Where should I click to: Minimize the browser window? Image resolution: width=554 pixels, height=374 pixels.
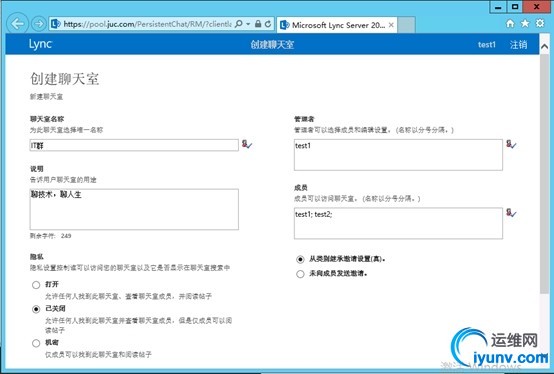[498, 7]
